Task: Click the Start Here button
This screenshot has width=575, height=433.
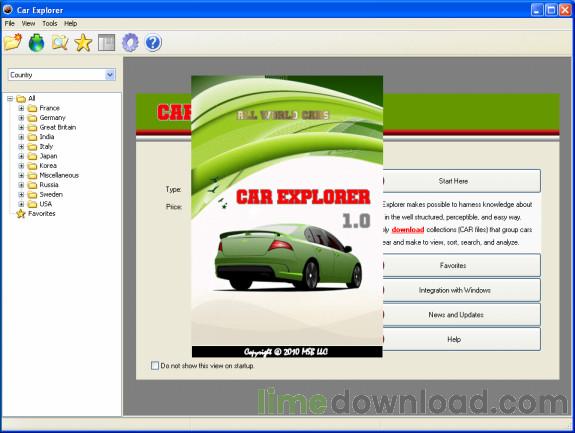Action: (x=461, y=181)
